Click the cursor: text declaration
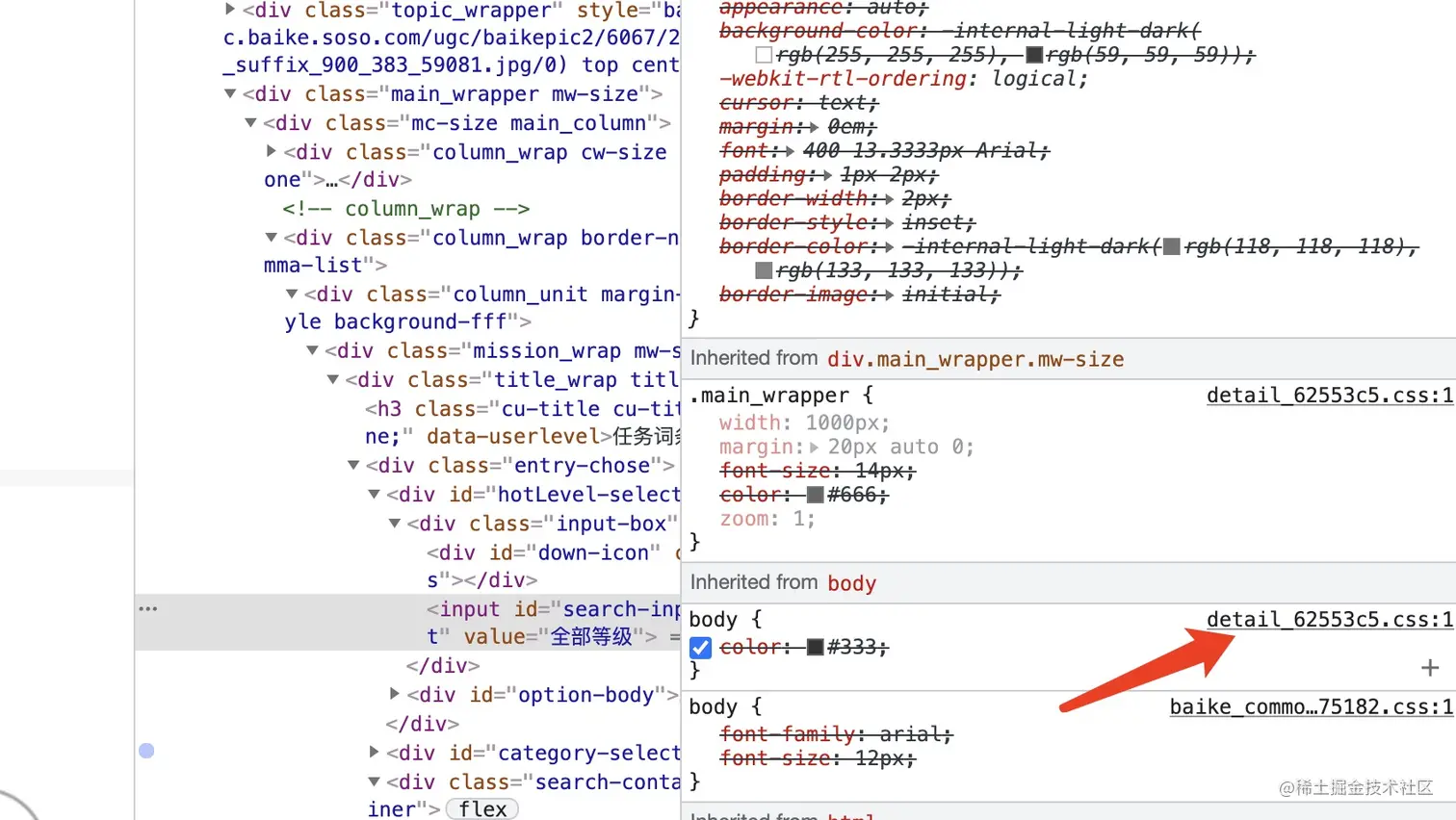 799,103
